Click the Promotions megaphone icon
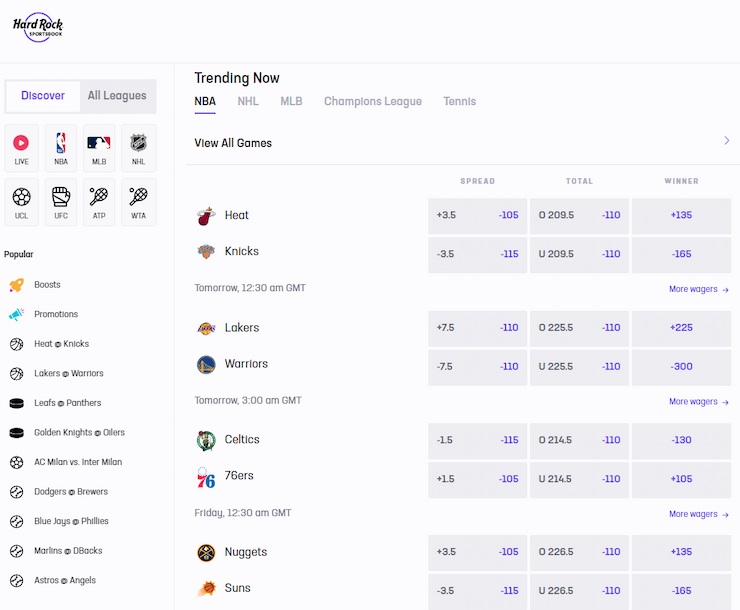This screenshot has width=740, height=610. 17,314
